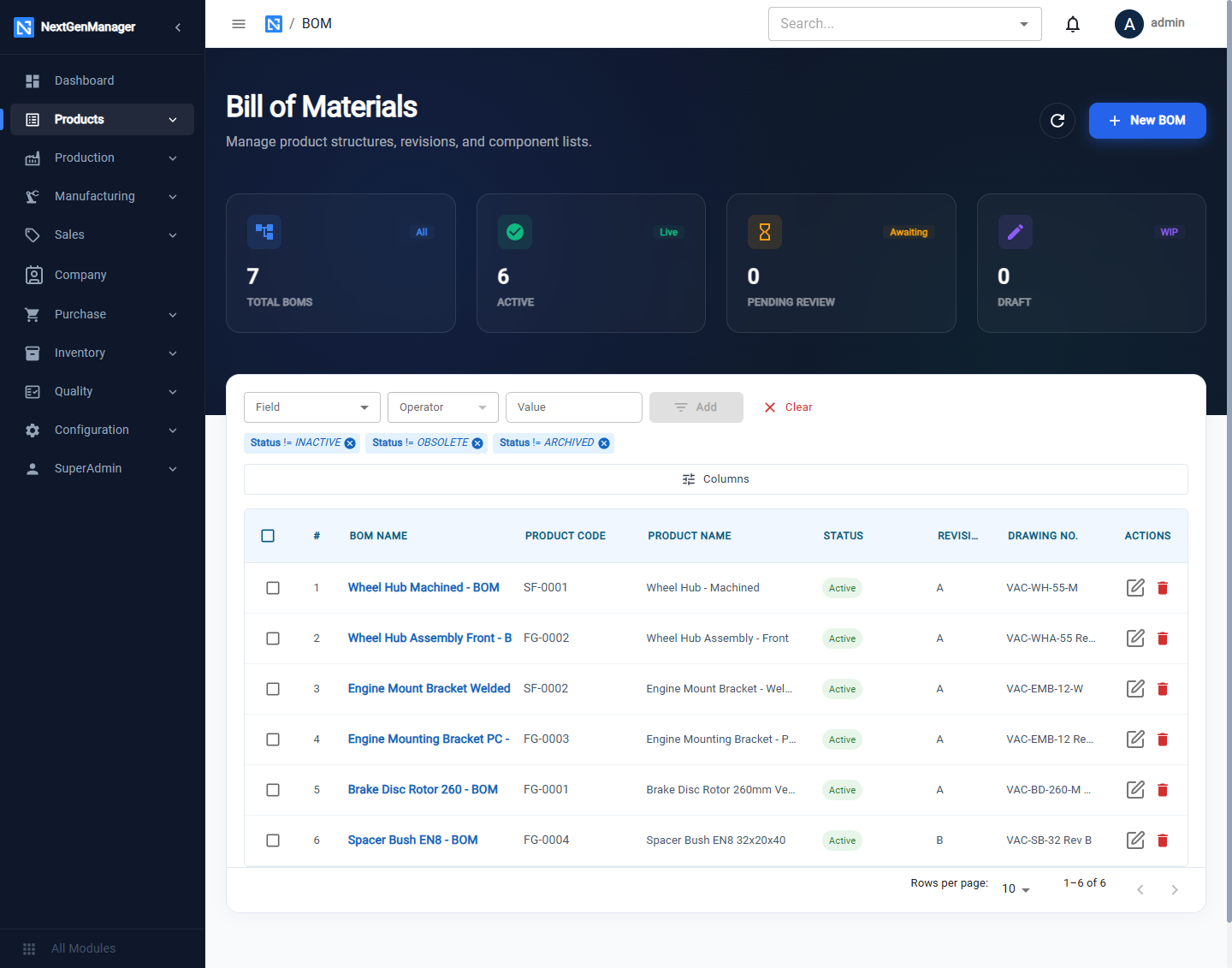Tick the checkbox for row 3
Screen dimensions: 1232x968
point(273,689)
